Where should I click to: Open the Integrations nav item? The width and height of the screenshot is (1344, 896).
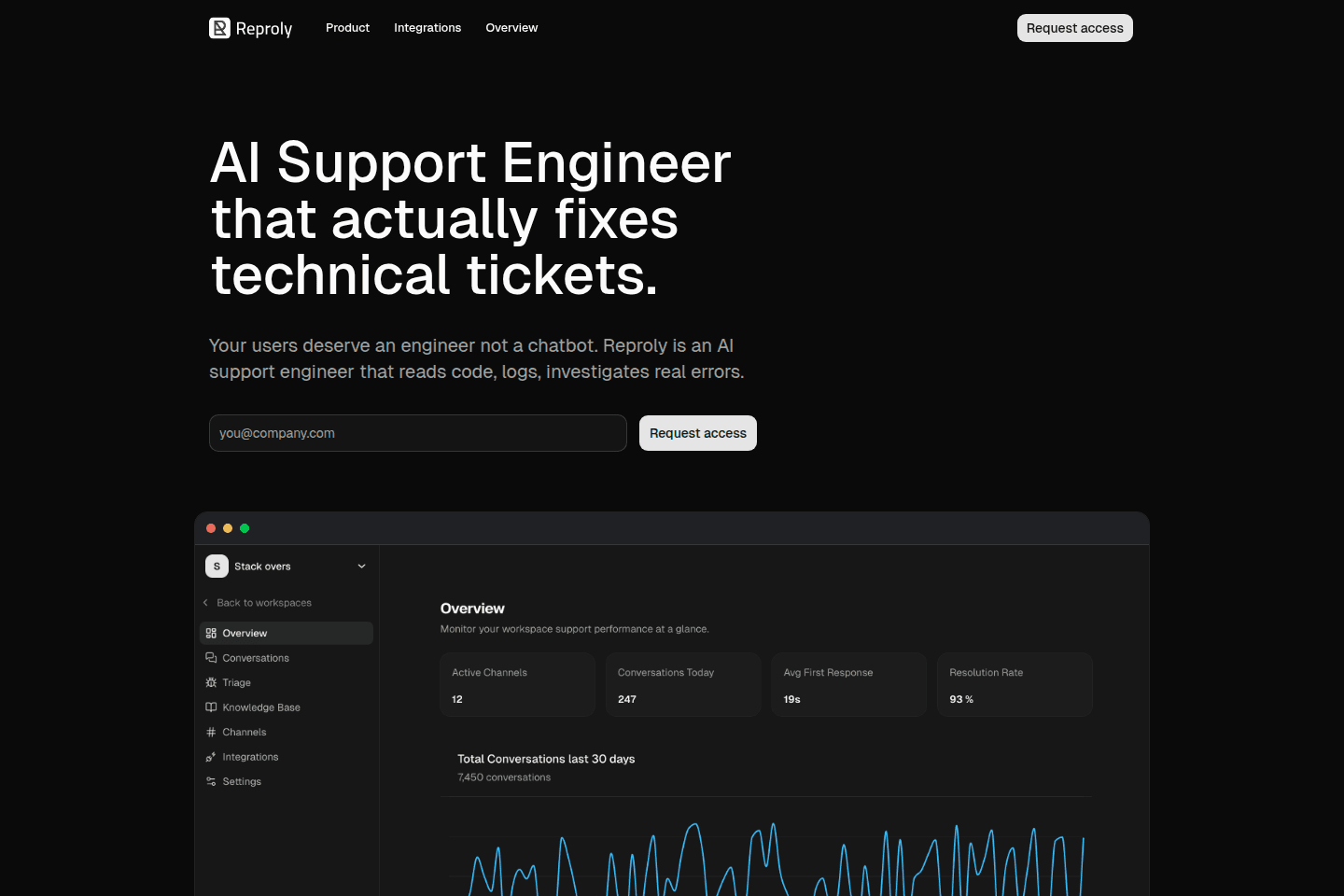coord(427,28)
